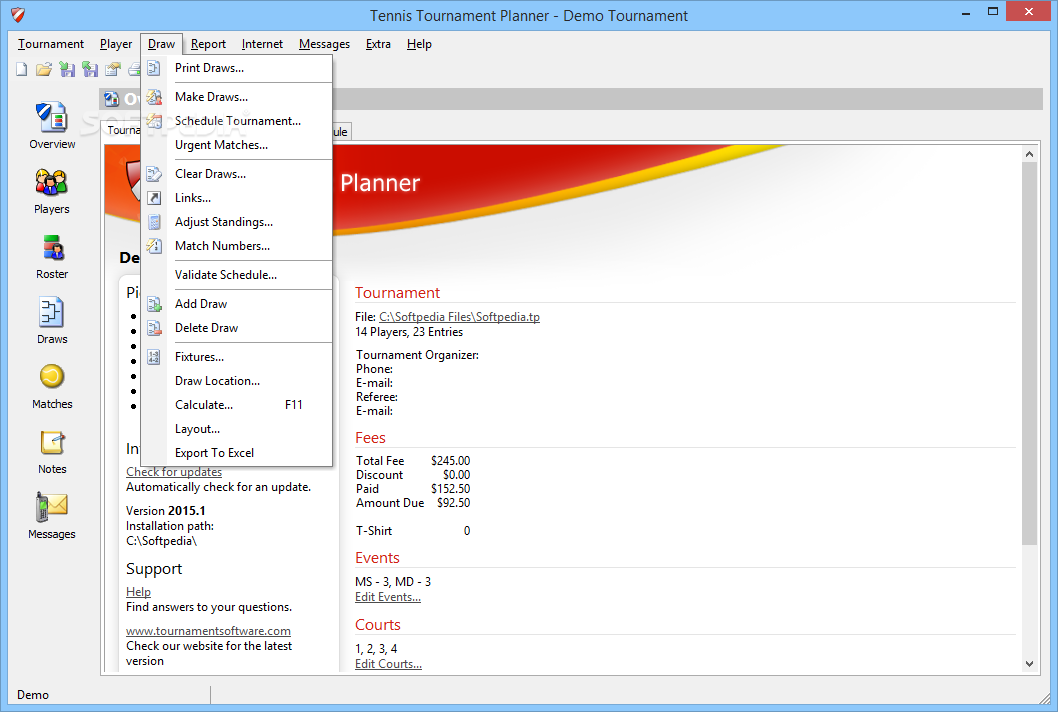
Task: Open the Players section in the sidebar
Action: (52, 191)
